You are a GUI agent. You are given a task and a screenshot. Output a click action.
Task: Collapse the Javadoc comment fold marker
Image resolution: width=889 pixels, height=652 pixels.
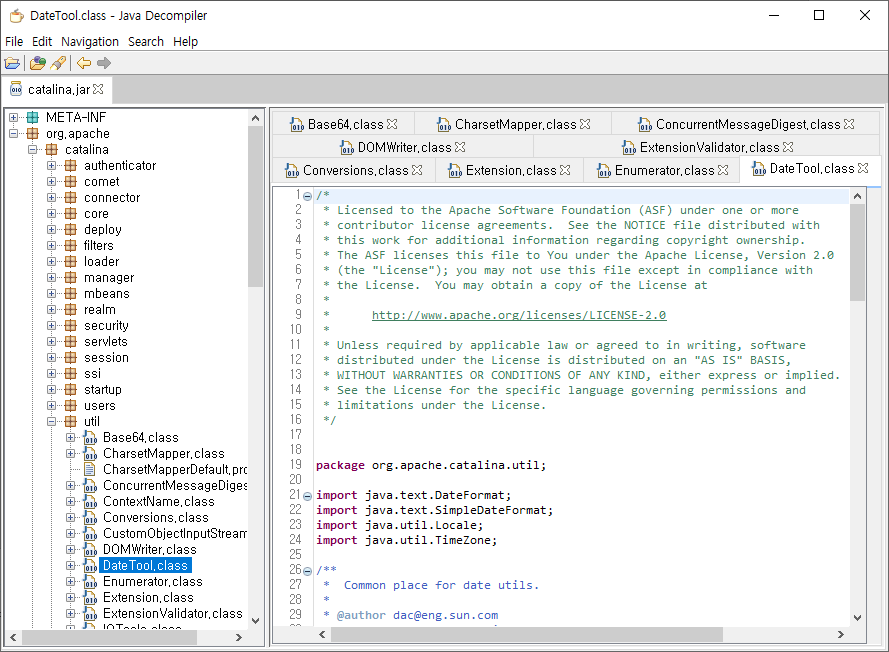pos(306,571)
